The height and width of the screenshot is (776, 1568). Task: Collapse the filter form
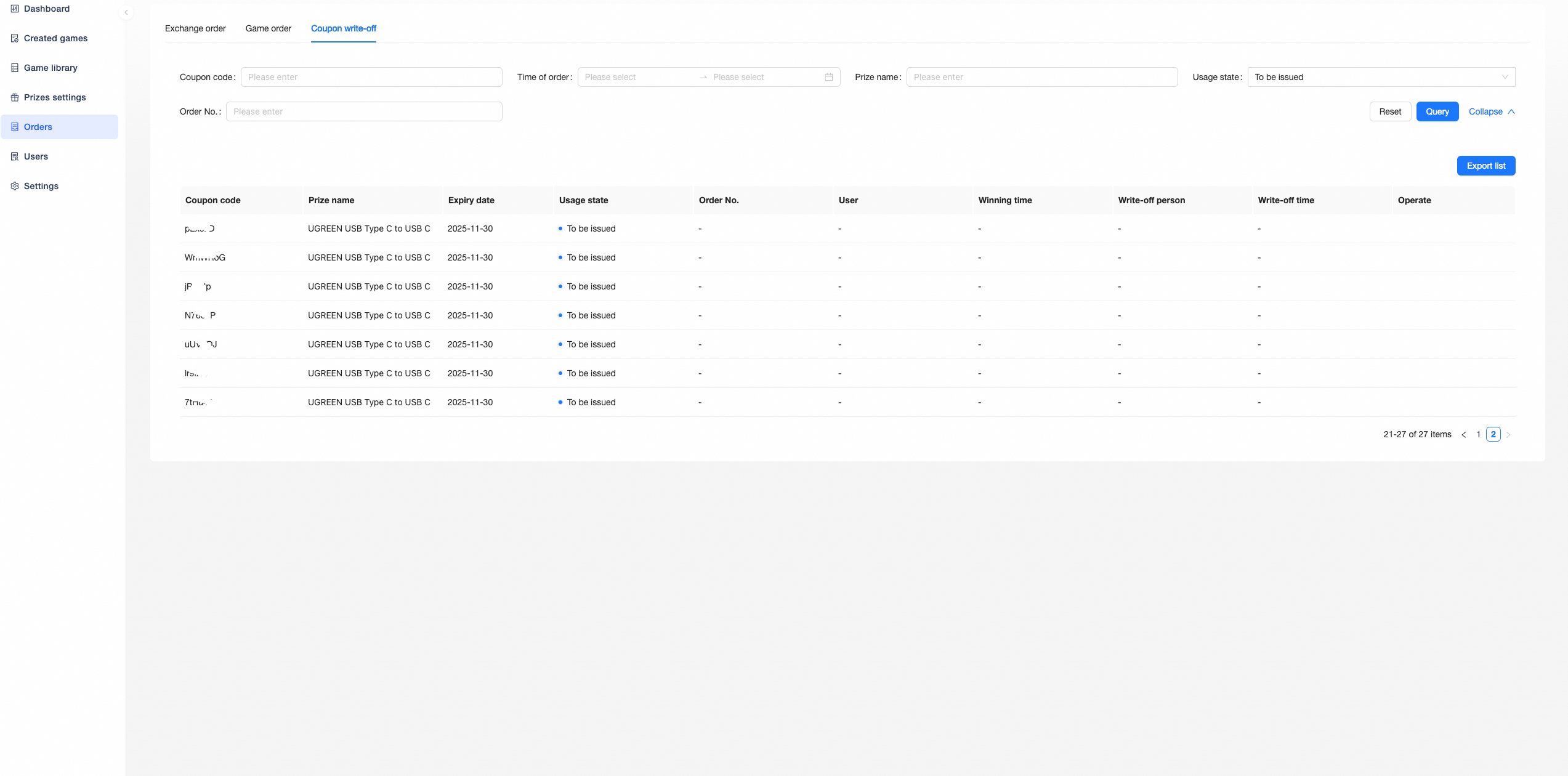click(1492, 111)
